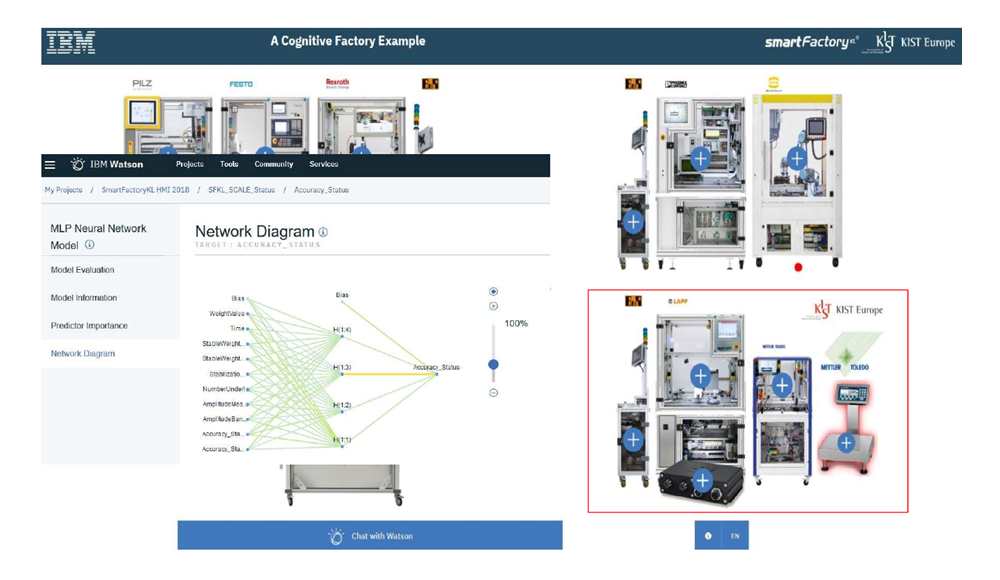The width and height of the screenshot is (1000, 580).
Task: Open the plus marker on the LAPP module
Action: pos(700,376)
